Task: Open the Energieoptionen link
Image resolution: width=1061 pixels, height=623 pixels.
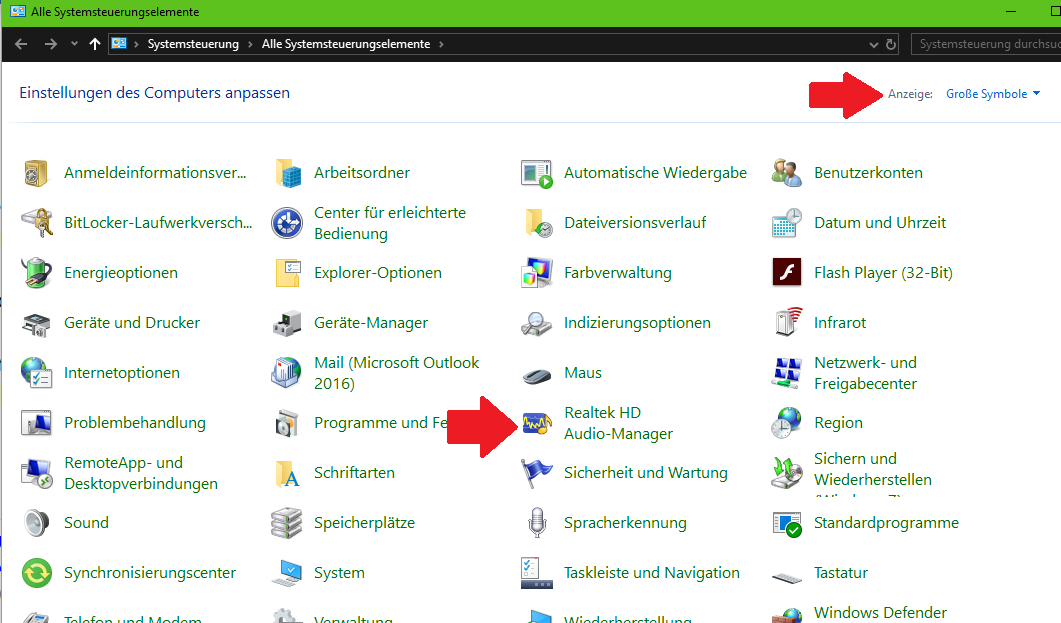Action: [x=120, y=272]
